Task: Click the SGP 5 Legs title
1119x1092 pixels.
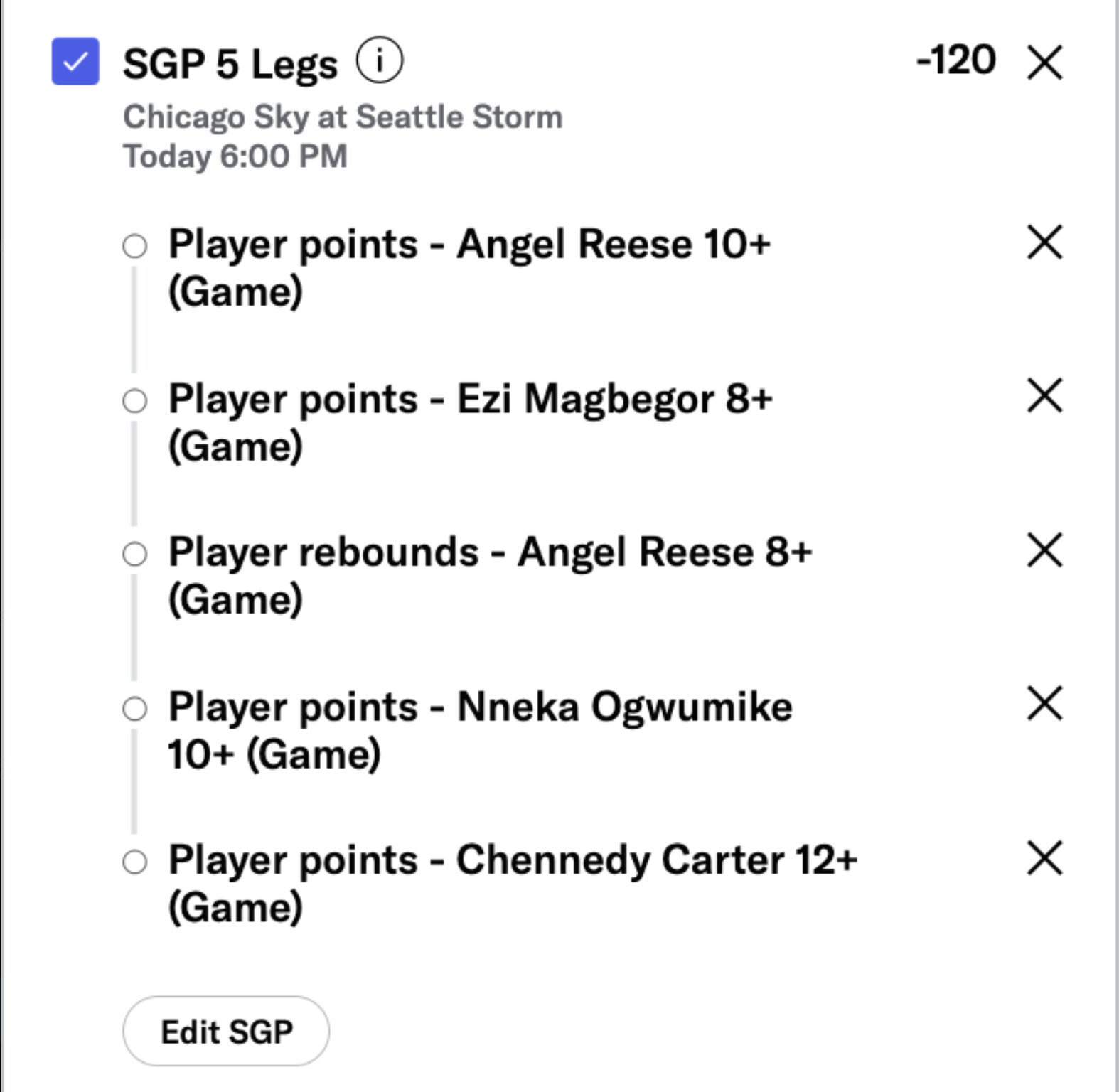Action: [x=230, y=64]
